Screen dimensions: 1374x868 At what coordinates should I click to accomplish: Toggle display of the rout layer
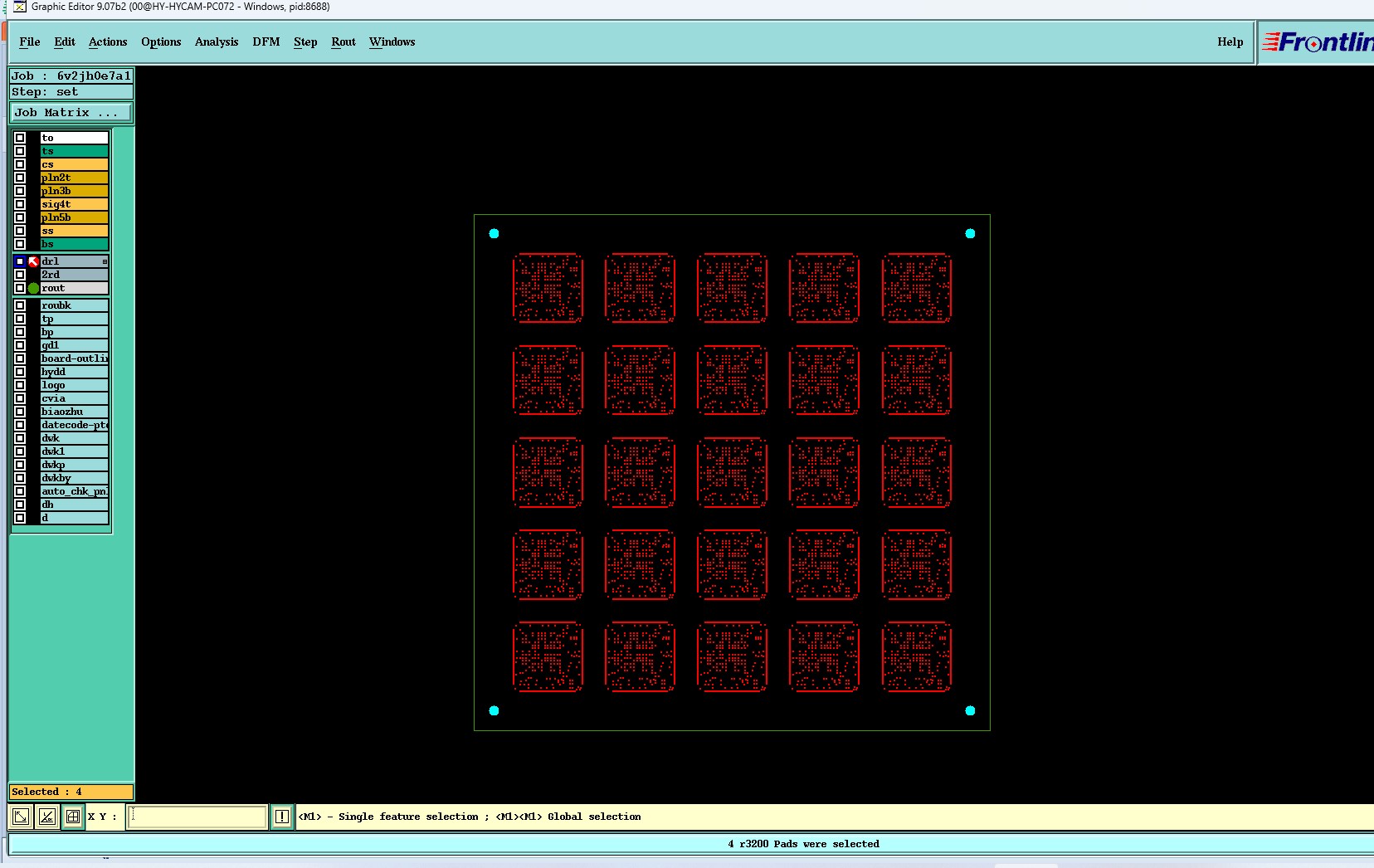(x=20, y=288)
